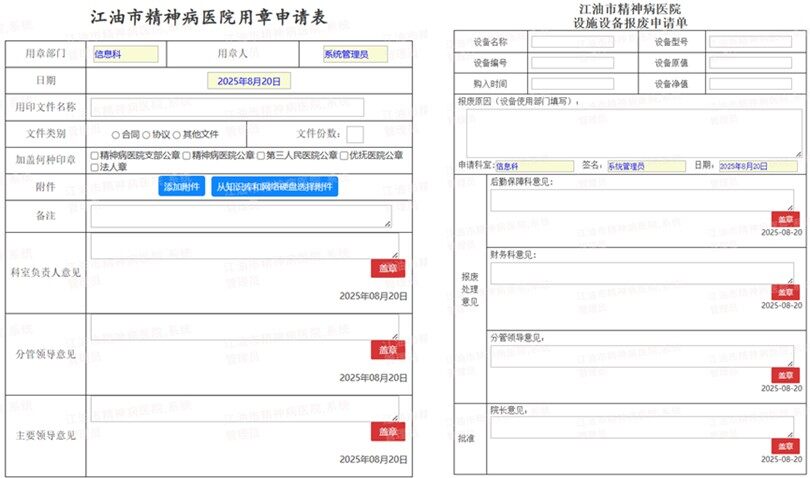Focus the 设备名称 input box
810x478 pixels.
pos(572,42)
